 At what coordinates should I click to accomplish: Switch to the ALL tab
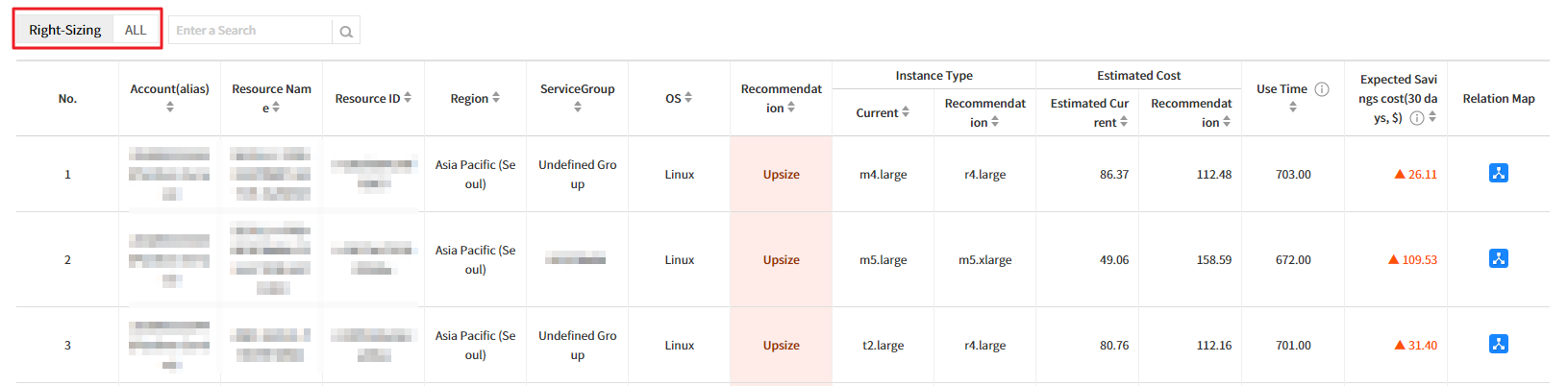136,30
